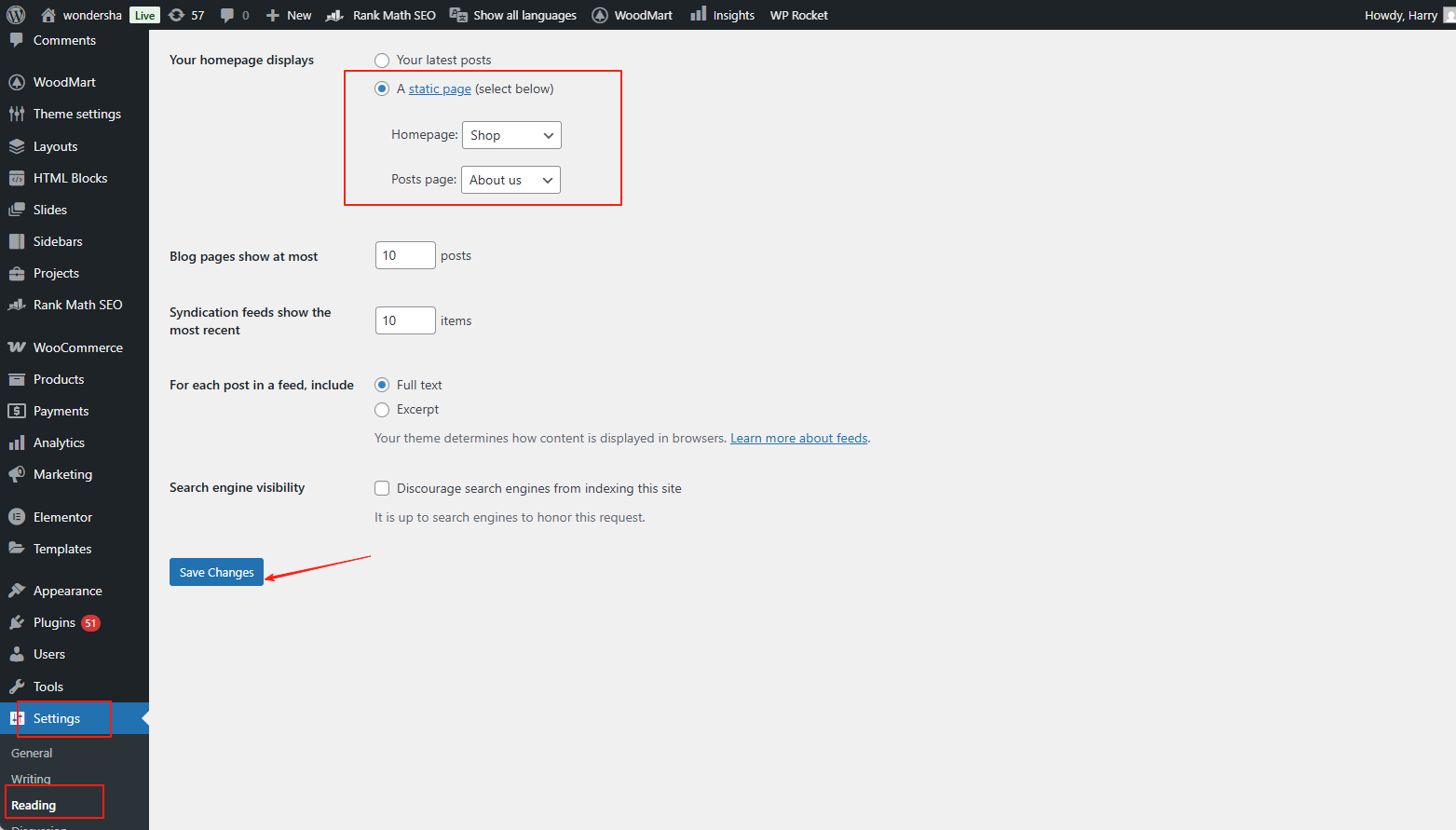Open the Homepage dropdown showing Shop
1456x830 pixels.
click(x=511, y=134)
